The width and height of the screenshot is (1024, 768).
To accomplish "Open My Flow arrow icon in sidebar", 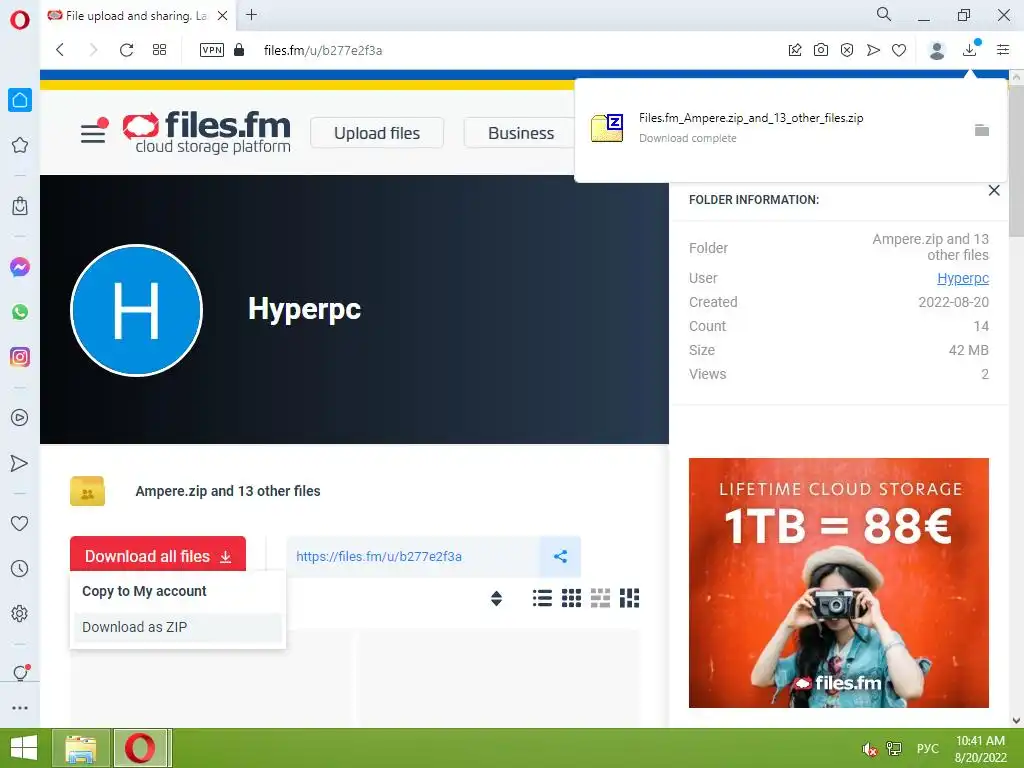I will click(x=20, y=463).
